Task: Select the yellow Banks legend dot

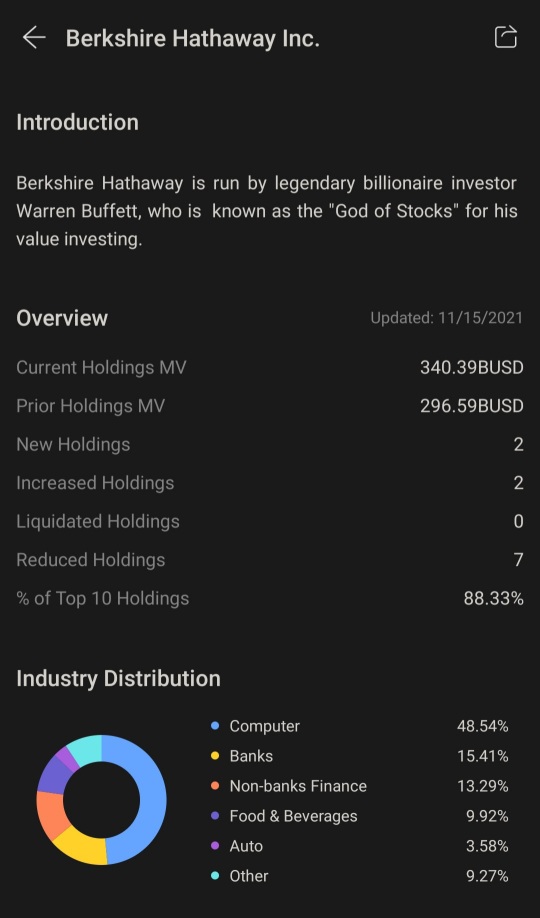Action: (215, 756)
